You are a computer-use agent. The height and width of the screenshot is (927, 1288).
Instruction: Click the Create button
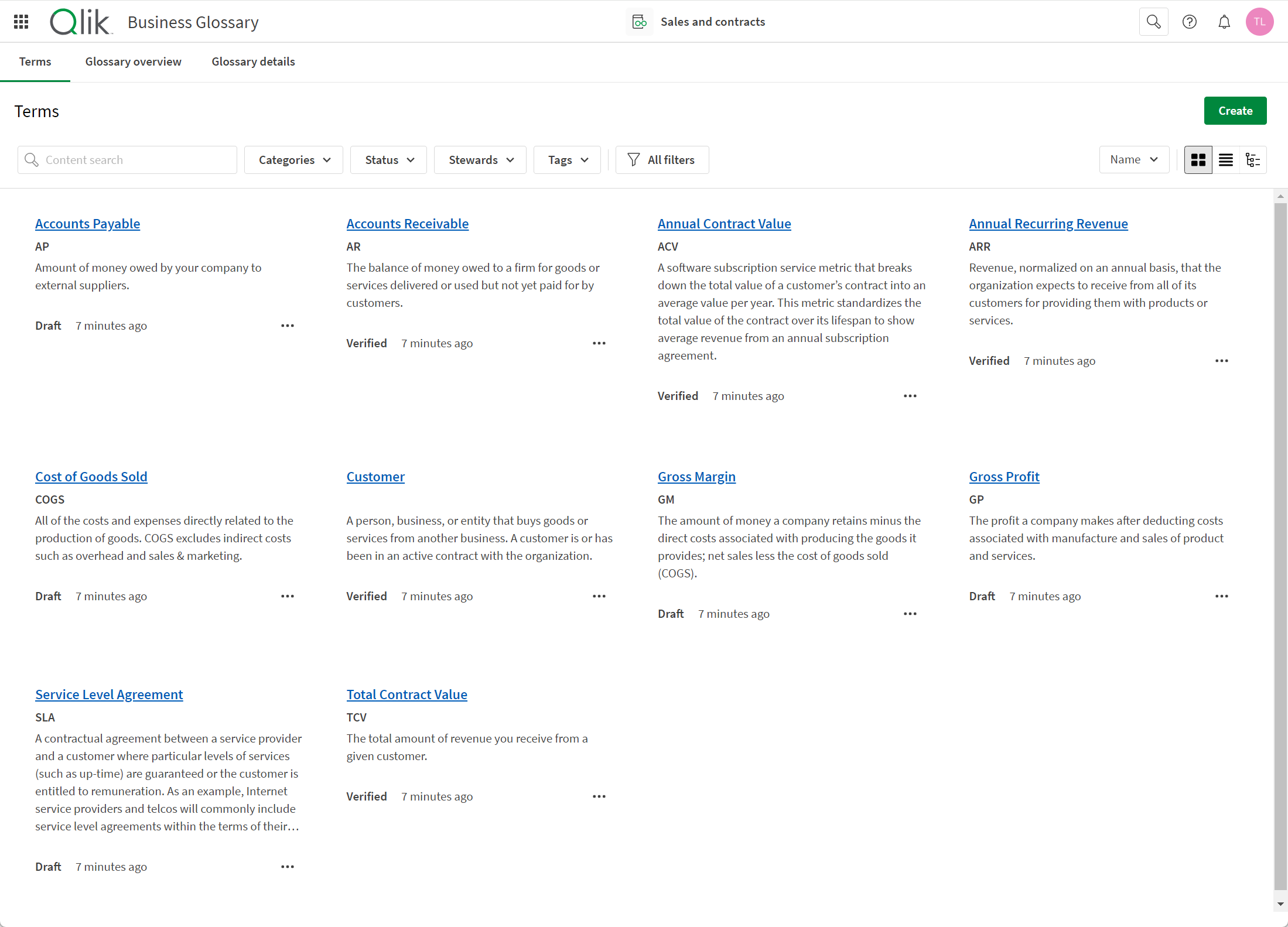pos(1235,110)
